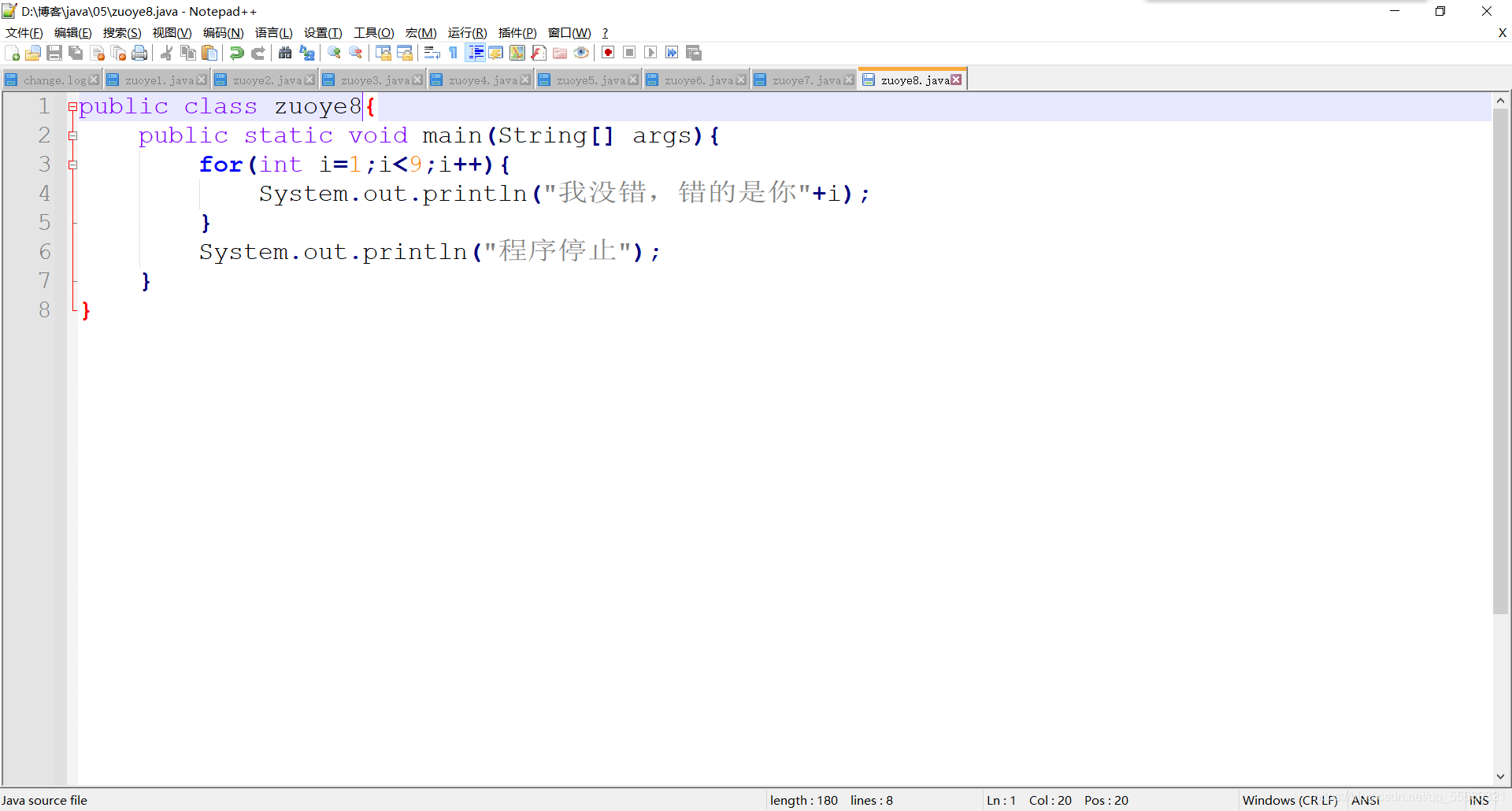Viewport: 1512px width, 811px height.
Task: Toggle show all characters pilcrow icon
Action: [x=454, y=53]
